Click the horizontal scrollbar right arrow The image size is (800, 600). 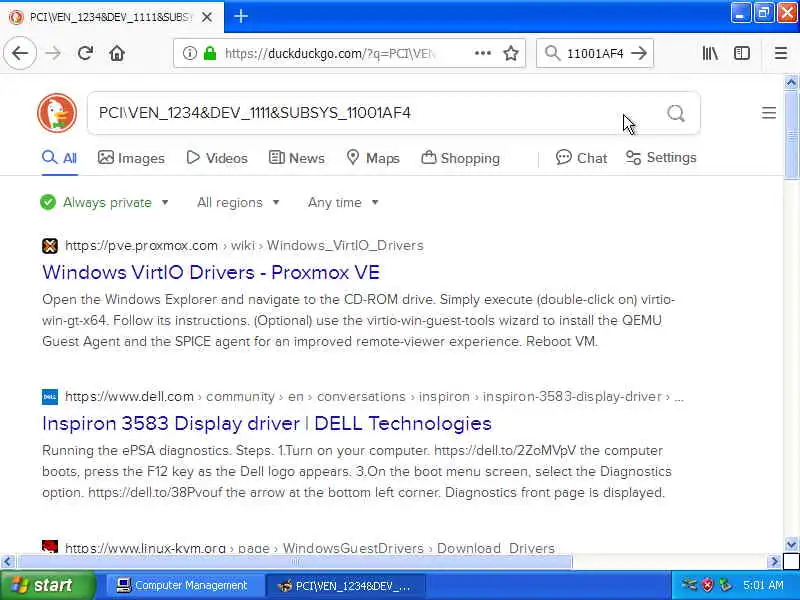[774, 562]
